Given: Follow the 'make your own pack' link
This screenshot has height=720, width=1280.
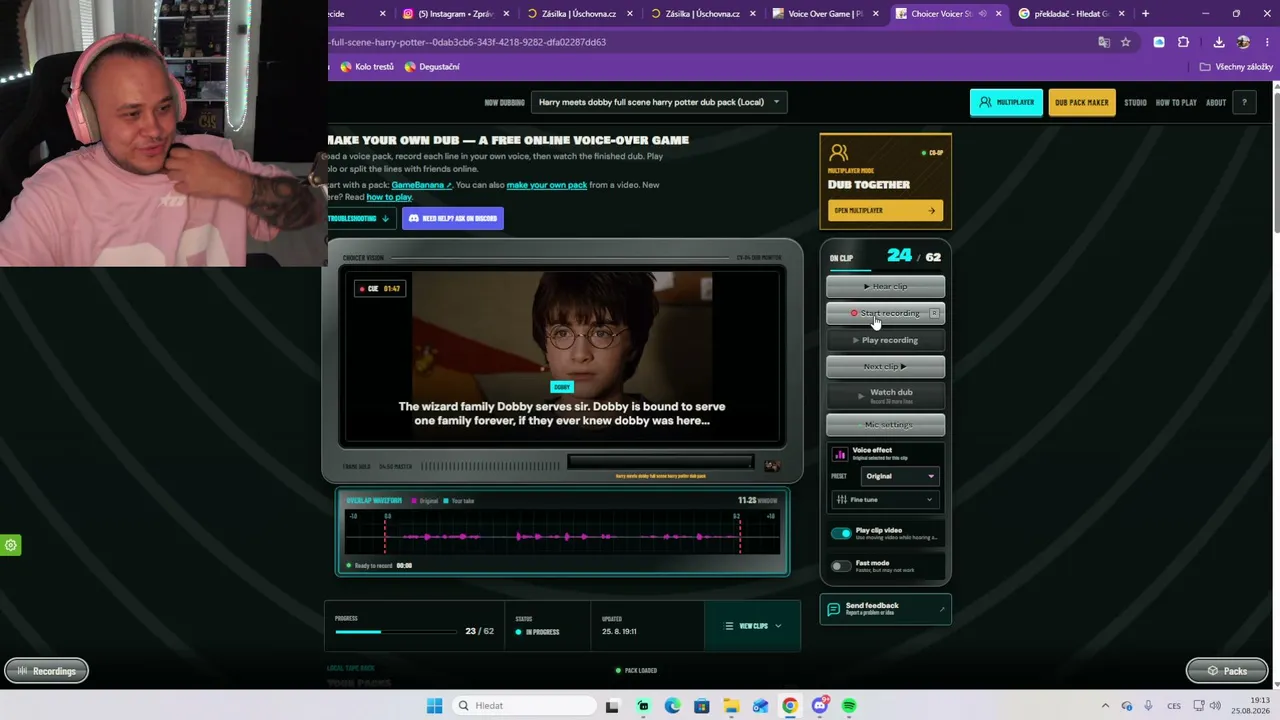Looking at the screenshot, I should click(547, 185).
